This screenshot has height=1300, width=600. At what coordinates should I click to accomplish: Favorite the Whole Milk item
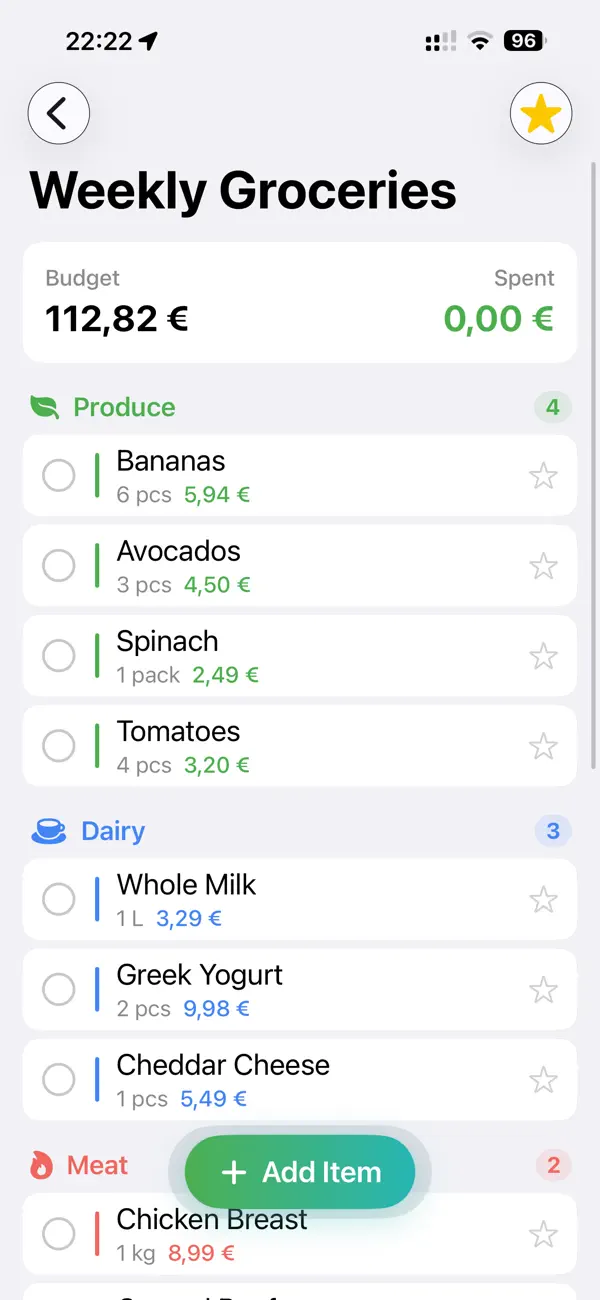tap(544, 899)
